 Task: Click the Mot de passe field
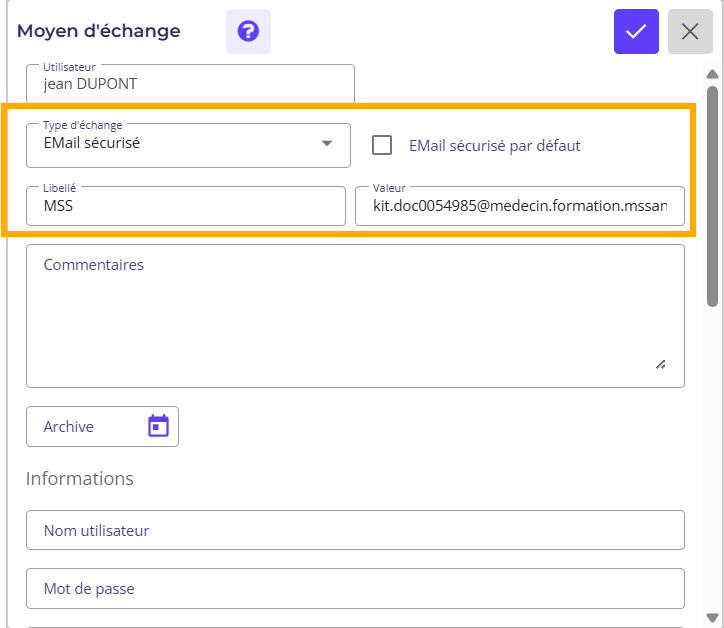coord(355,588)
